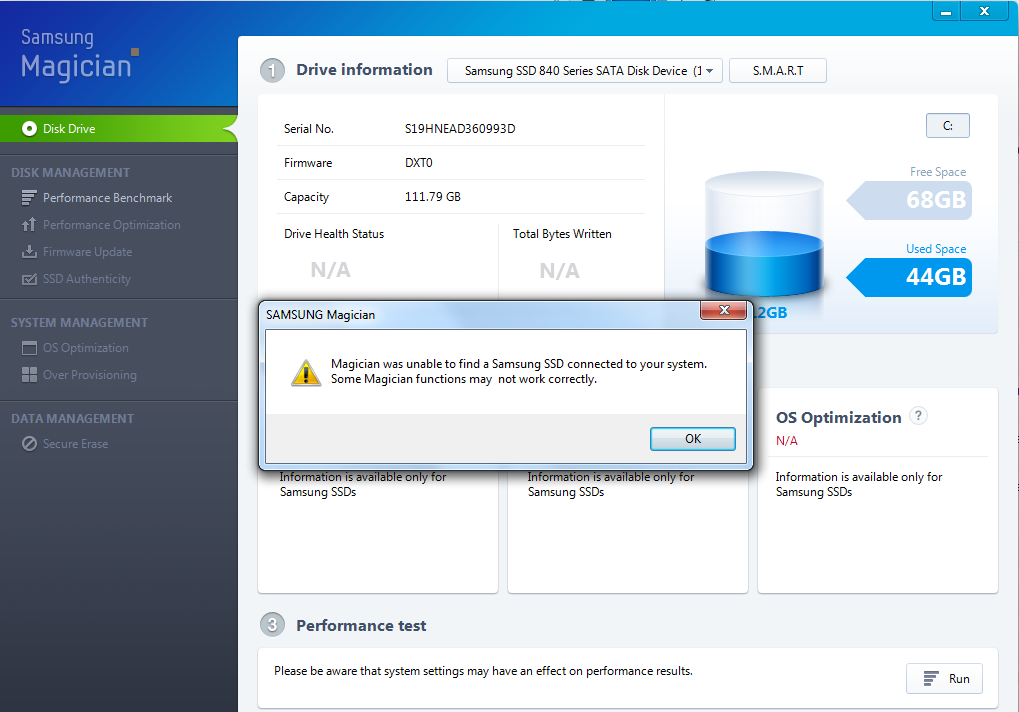Image resolution: width=1019 pixels, height=712 pixels.
Task: Click the SSD Authenticity checkmark icon
Action: (x=29, y=279)
